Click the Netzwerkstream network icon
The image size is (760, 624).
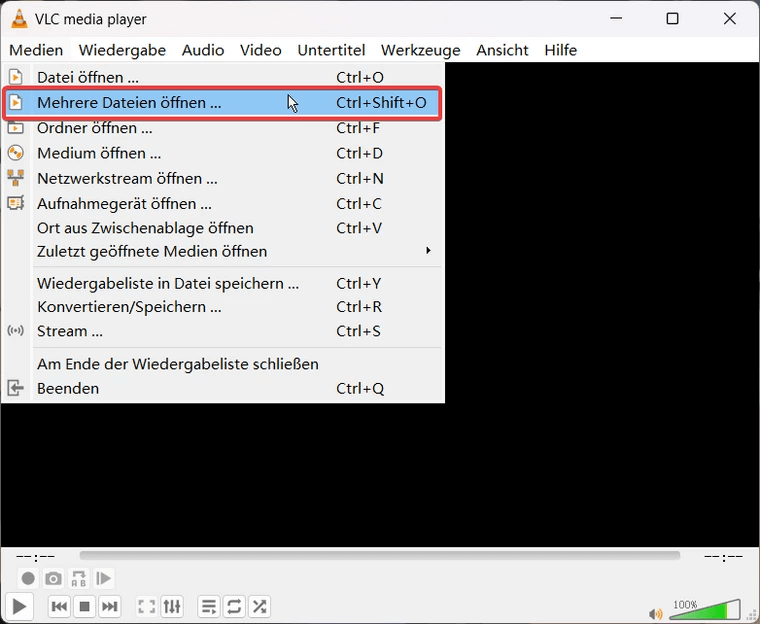point(16,178)
